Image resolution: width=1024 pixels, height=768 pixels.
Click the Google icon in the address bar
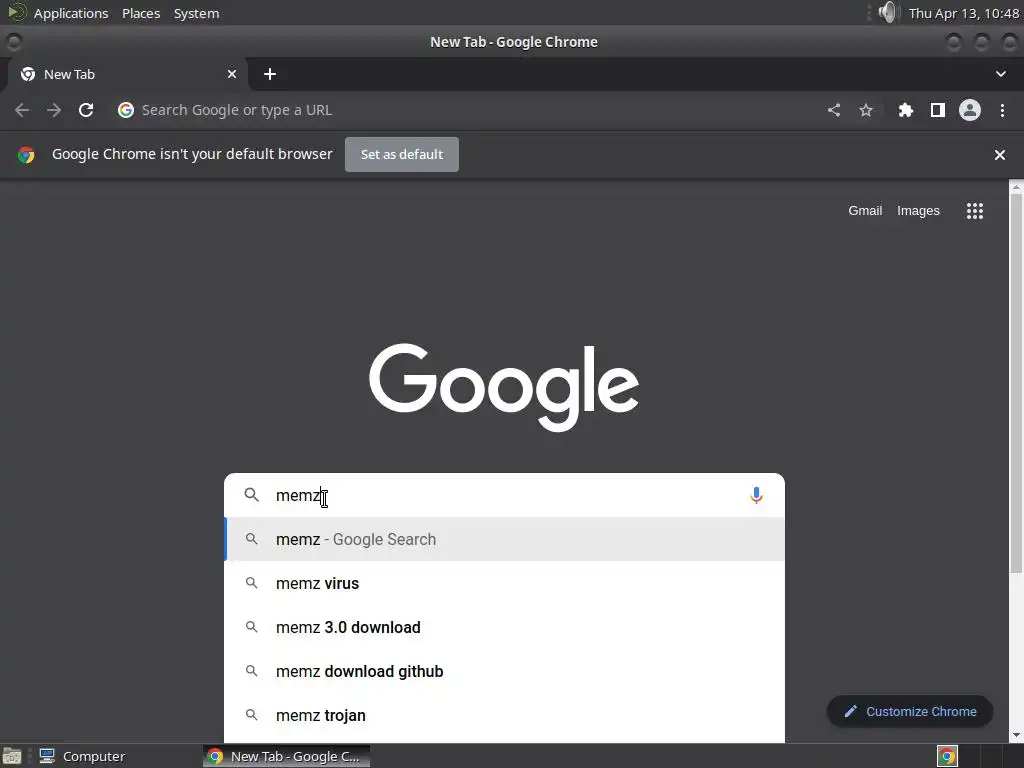(x=125, y=110)
